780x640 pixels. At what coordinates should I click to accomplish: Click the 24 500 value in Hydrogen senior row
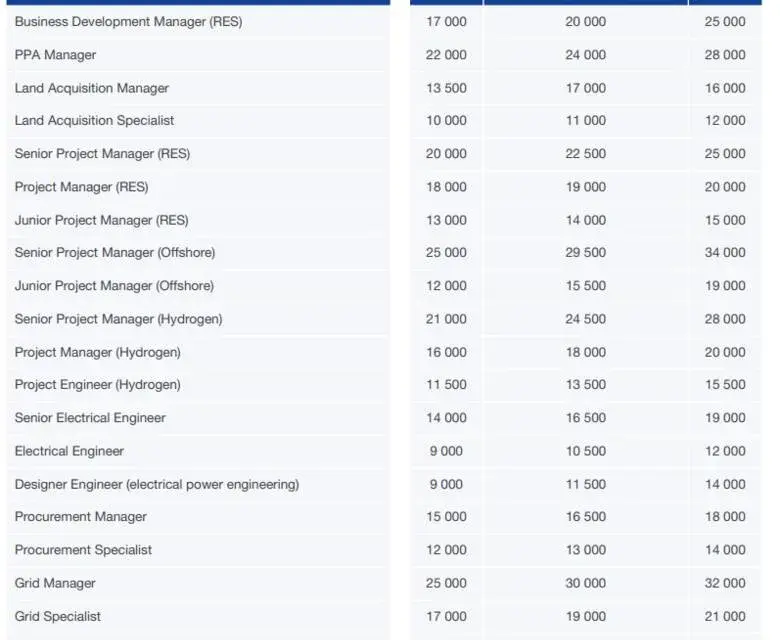(x=585, y=319)
